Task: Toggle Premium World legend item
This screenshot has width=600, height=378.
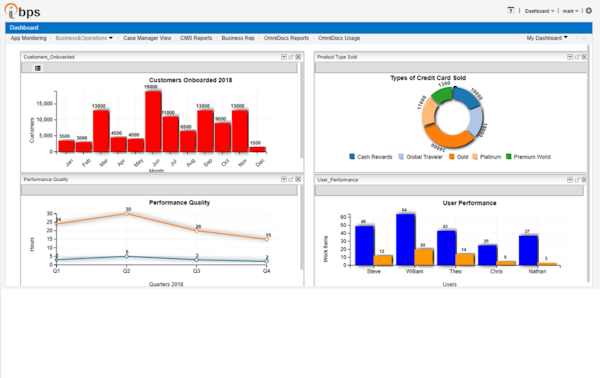Action: (528, 157)
